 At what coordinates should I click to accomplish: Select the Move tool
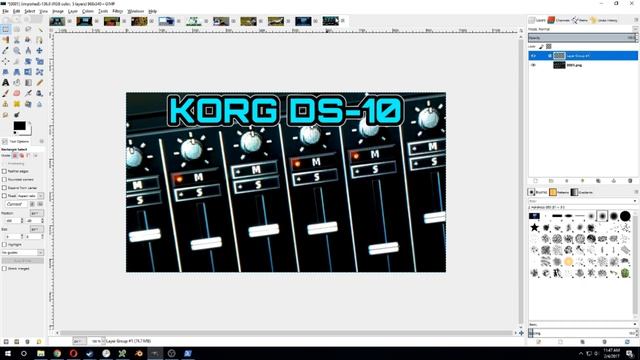coord(40,51)
